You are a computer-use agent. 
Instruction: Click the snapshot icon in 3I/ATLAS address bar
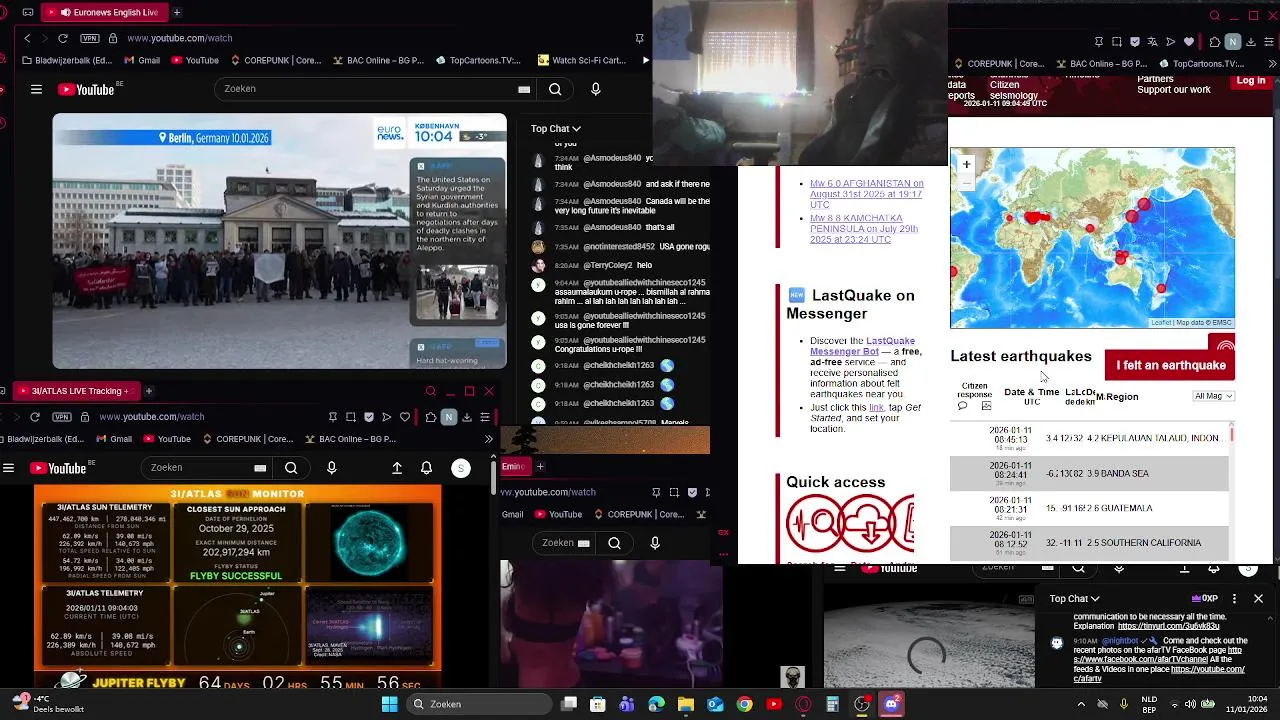tap(351, 417)
